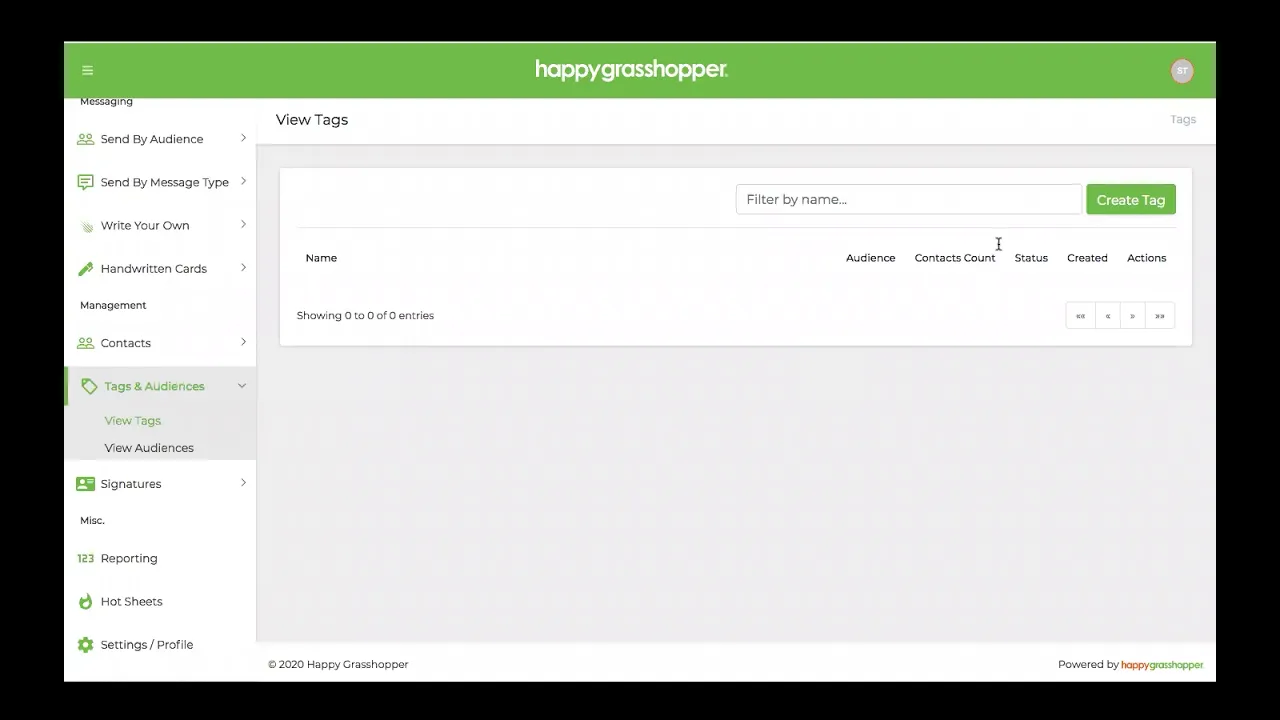Go to the next page of results
The height and width of the screenshot is (720, 1280).
pos(1132,316)
